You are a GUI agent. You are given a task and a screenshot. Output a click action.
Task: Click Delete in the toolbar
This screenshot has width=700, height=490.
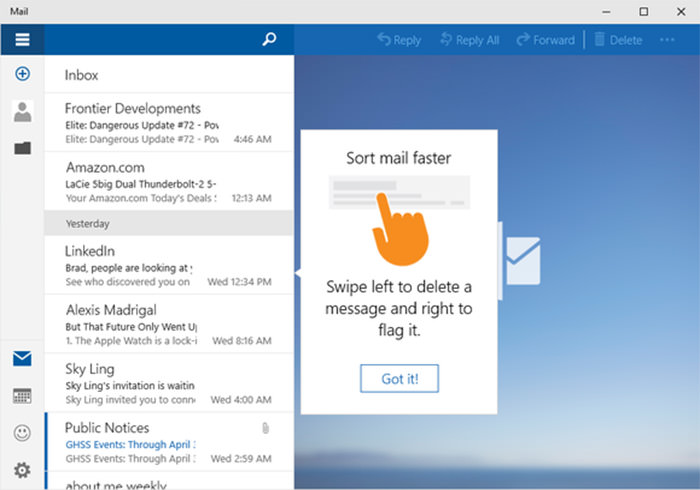[x=617, y=40]
